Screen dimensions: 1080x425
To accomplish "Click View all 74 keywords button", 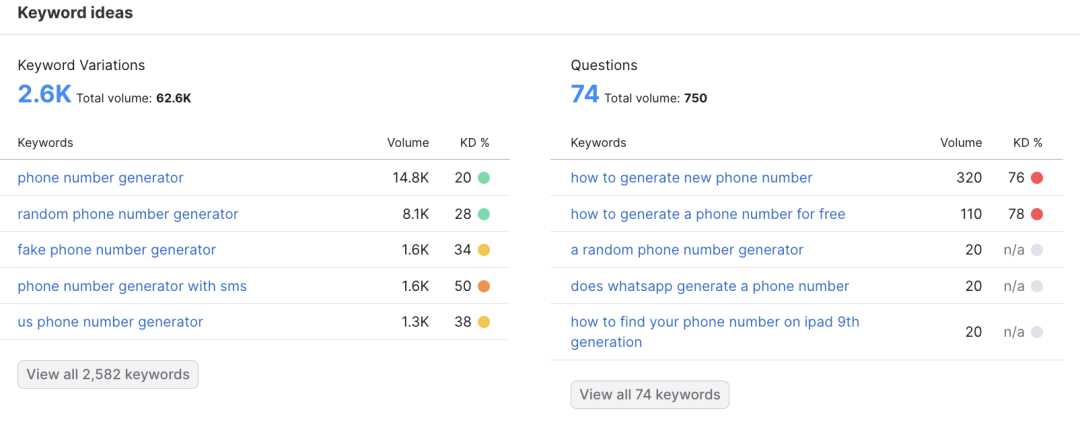I will click(650, 395).
